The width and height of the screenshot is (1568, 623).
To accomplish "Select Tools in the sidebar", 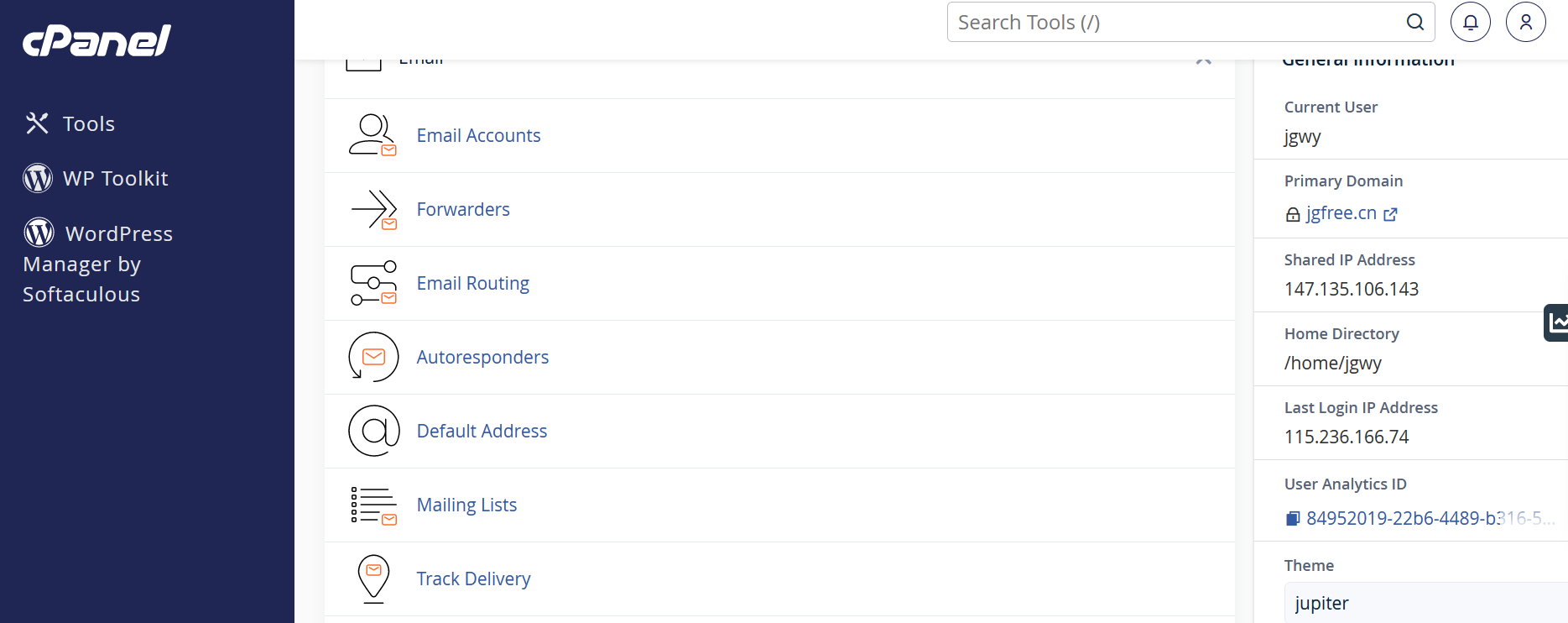I will (70, 123).
